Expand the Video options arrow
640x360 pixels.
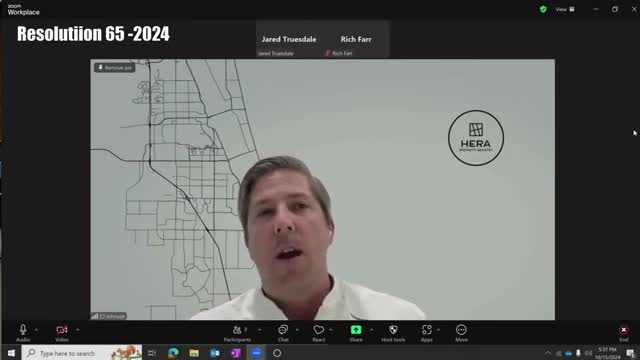(x=78, y=330)
